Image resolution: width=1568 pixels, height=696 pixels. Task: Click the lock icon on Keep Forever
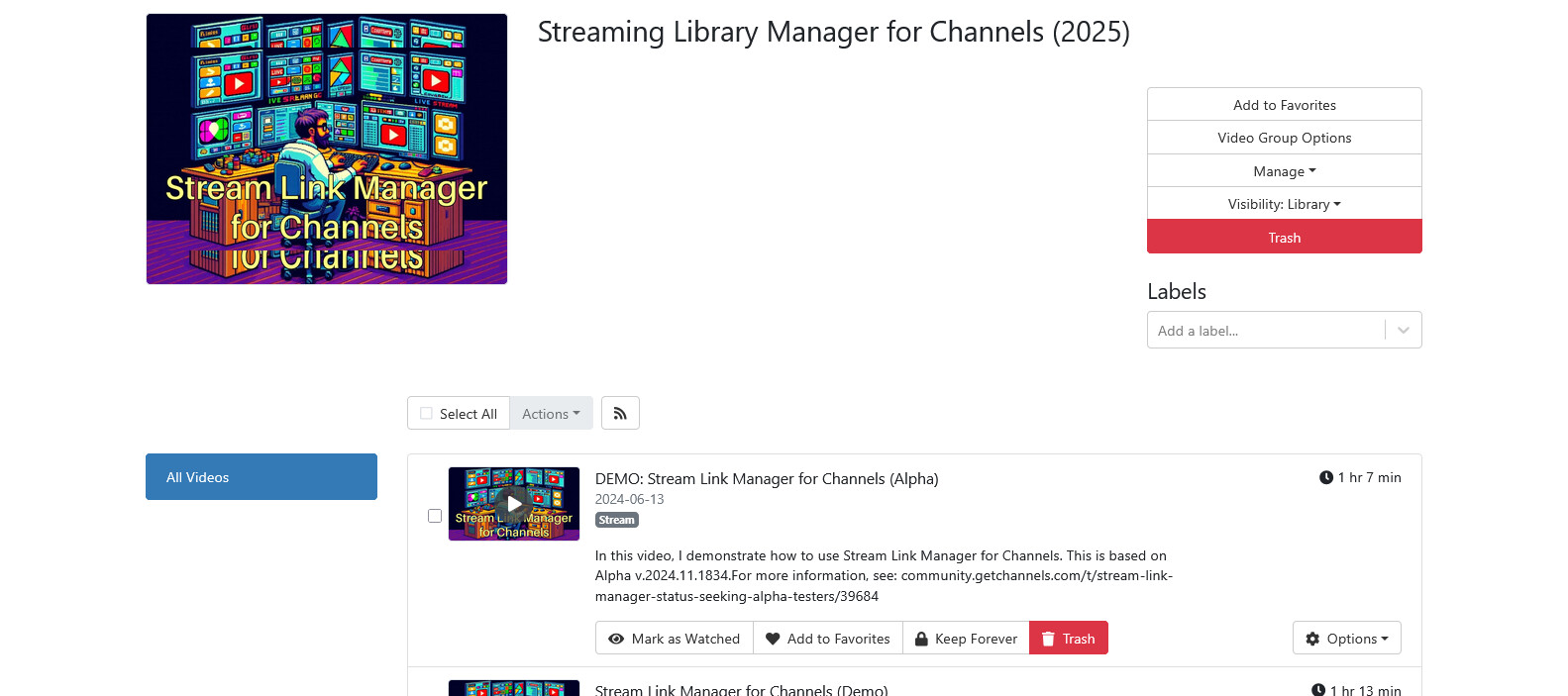[x=921, y=640]
